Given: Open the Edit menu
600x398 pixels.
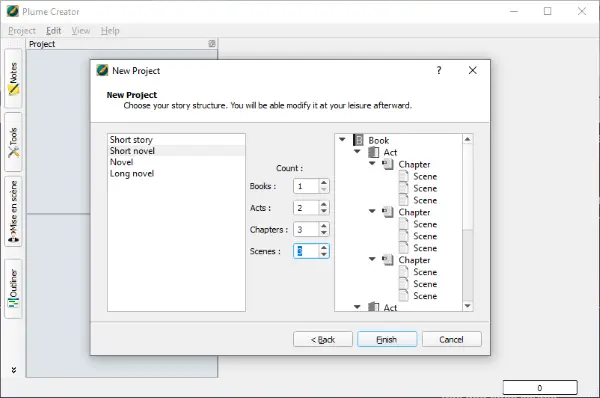Looking at the screenshot, I should tap(53, 31).
